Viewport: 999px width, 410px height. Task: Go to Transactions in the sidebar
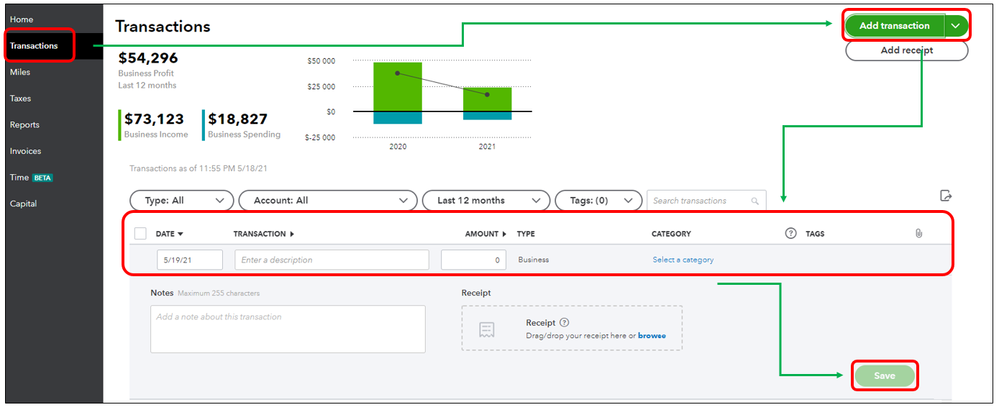34,46
